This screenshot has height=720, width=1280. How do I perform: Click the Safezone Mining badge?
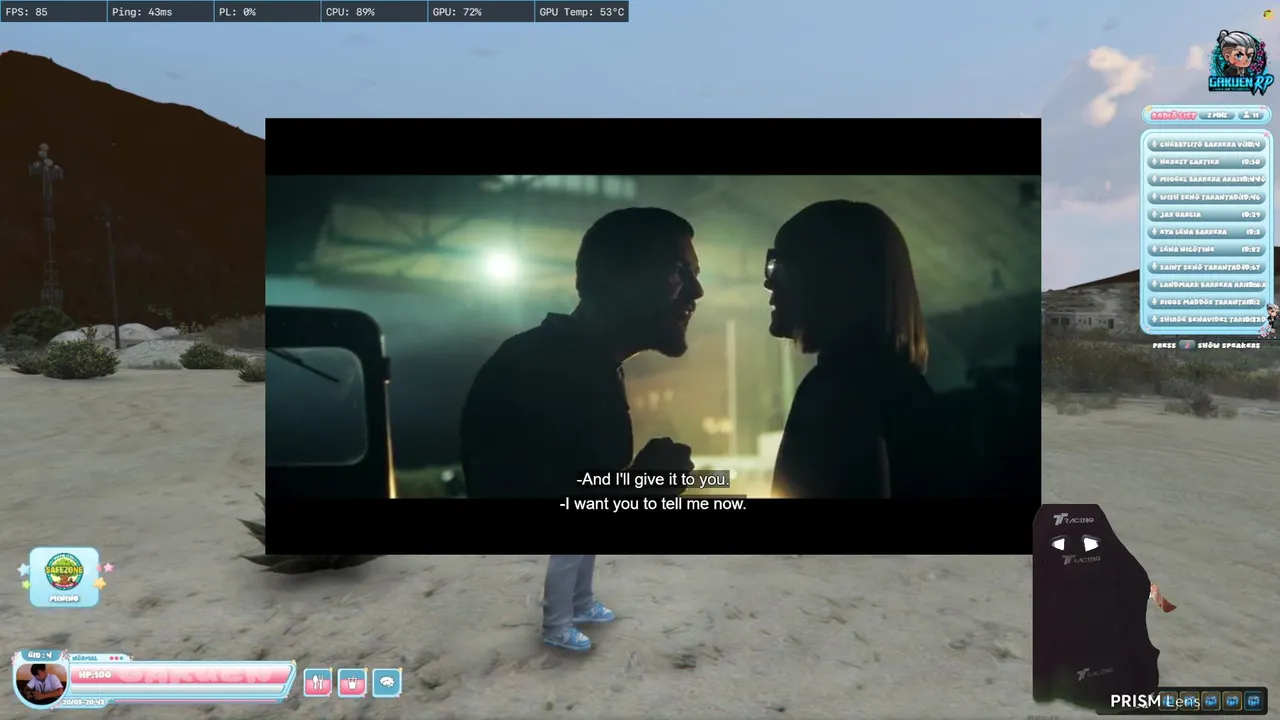64,576
